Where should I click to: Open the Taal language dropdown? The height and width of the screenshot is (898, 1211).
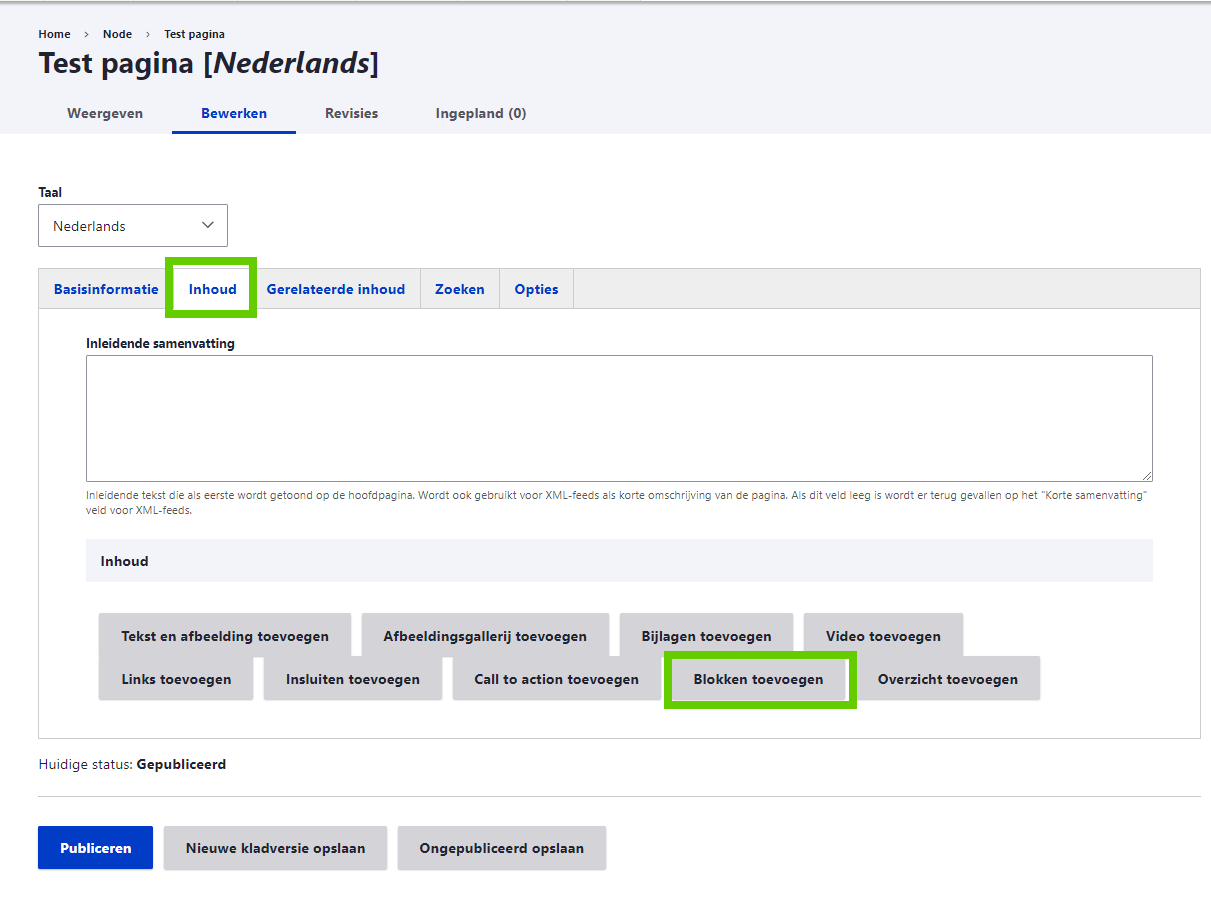click(x=132, y=226)
